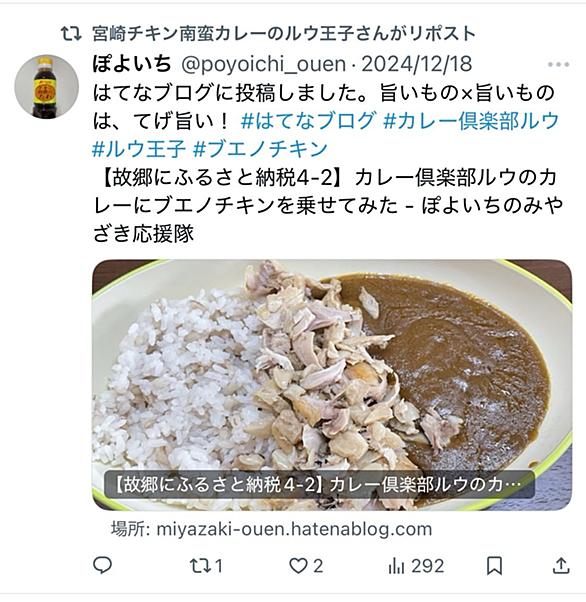Open the 2024/12/18 post timestamp
This screenshot has width=586, height=602.
coord(417,64)
